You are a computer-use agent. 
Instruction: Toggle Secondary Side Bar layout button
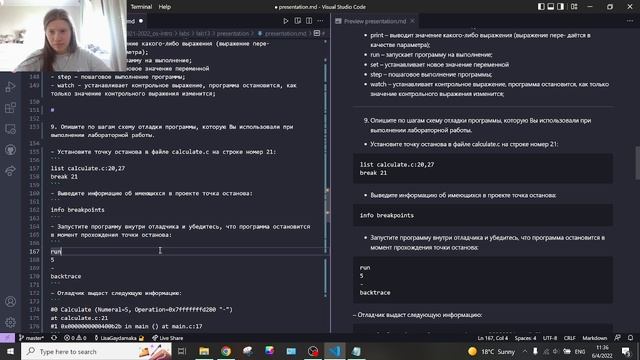point(561,7)
